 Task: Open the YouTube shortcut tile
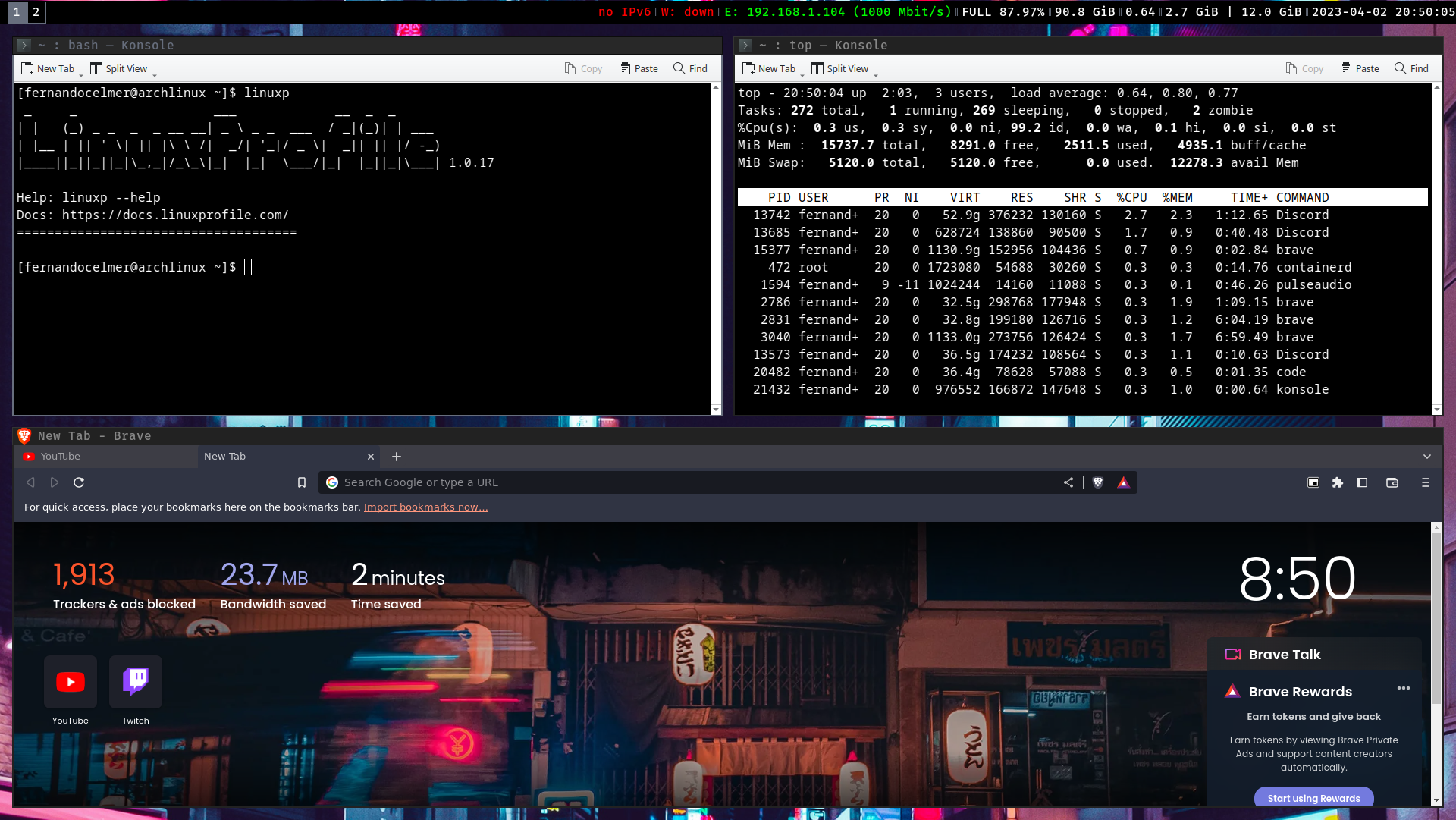(x=71, y=682)
